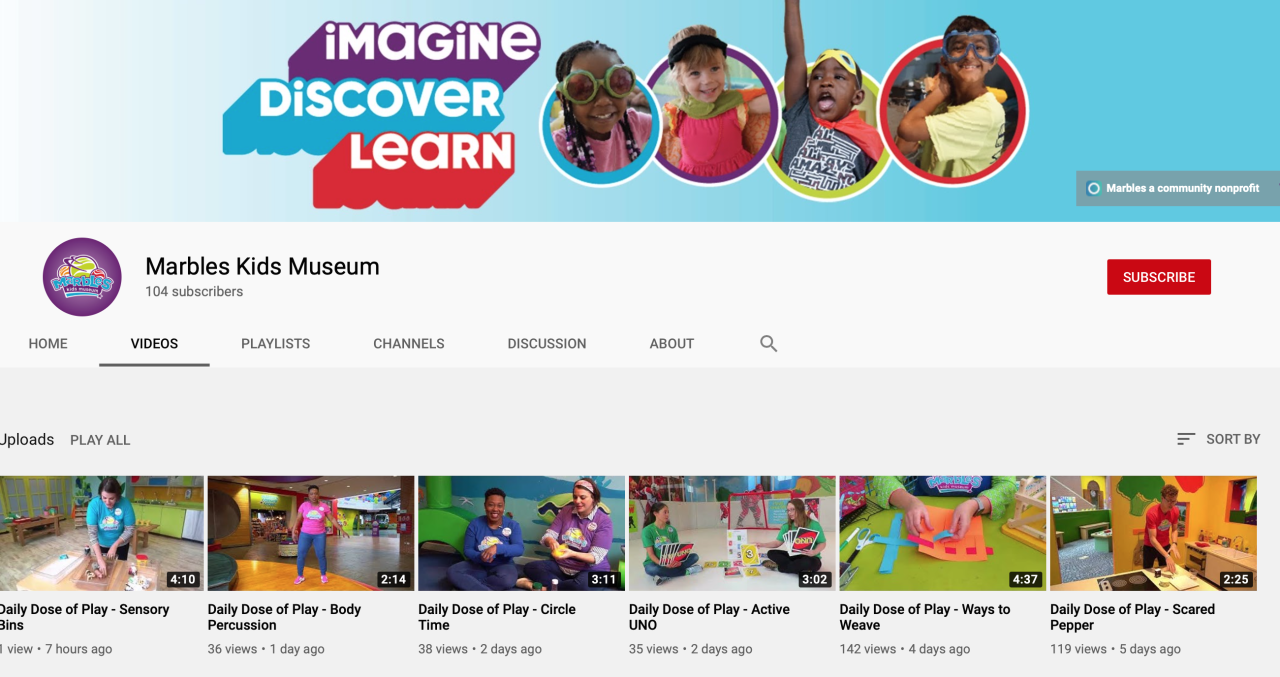The image size is (1280, 677).
Task: Click the 'Daily Dose of Play - Sensory Bins' title
Action: [x=84, y=617]
